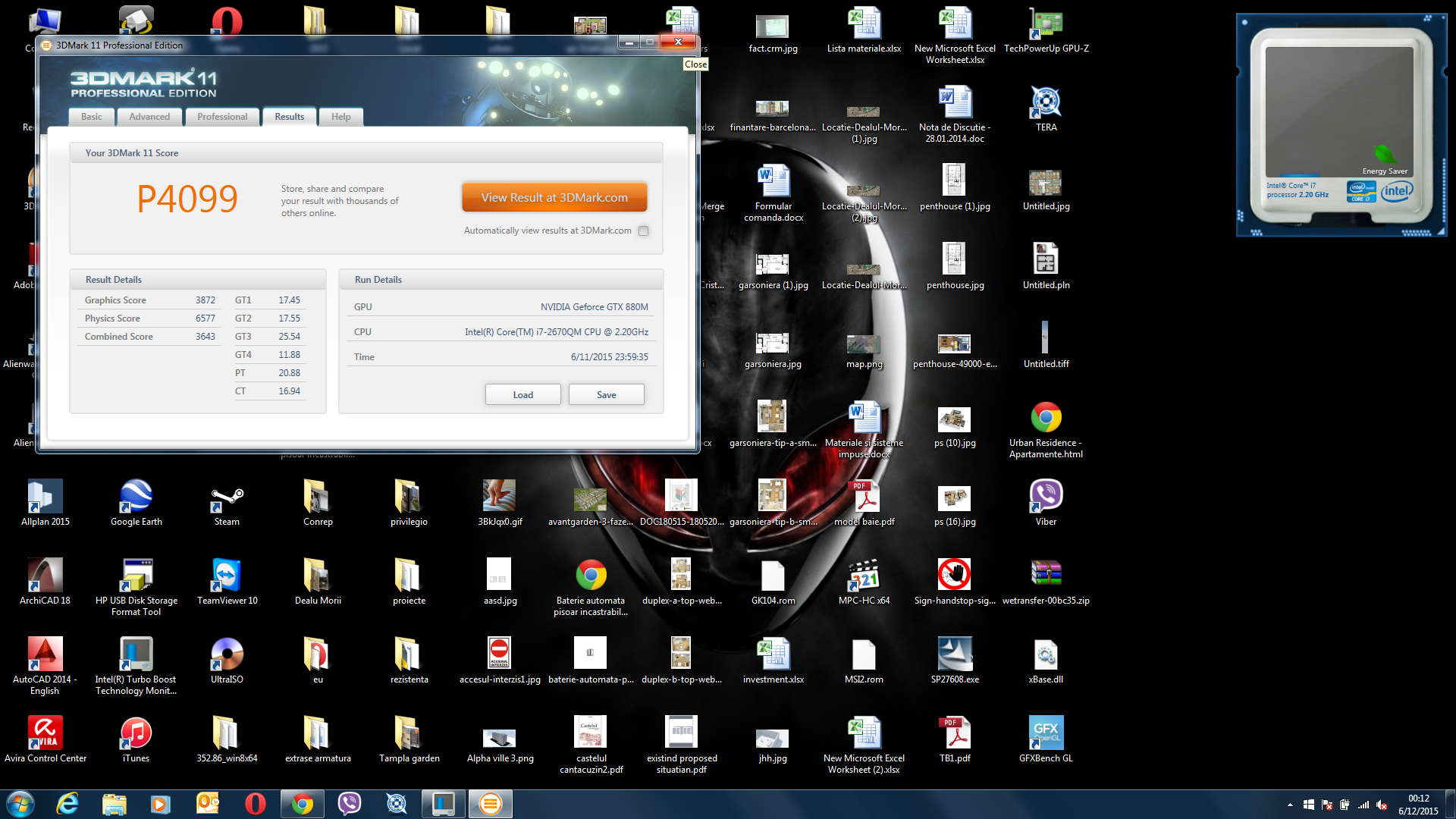Open map.png image file
This screenshot has height=819, width=1456.
[864, 350]
